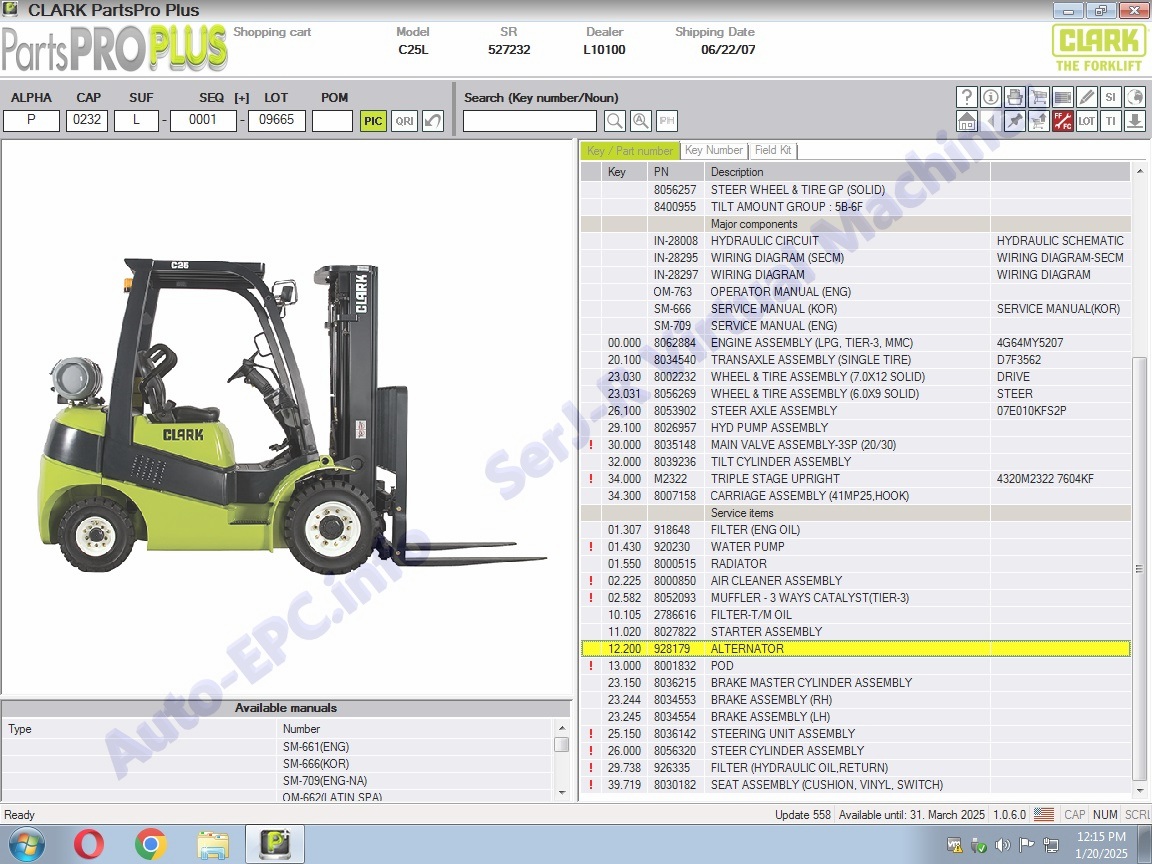
Task: Select TRANSAXLE ASSEMBLY (SINGLE TIRE) row
Action: click(x=855, y=360)
